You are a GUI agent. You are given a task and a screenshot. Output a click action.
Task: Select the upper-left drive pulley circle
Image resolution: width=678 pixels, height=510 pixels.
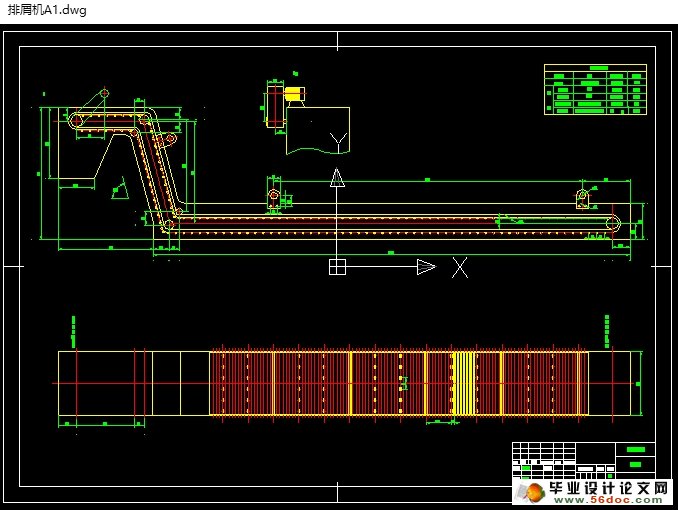[x=77, y=120]
